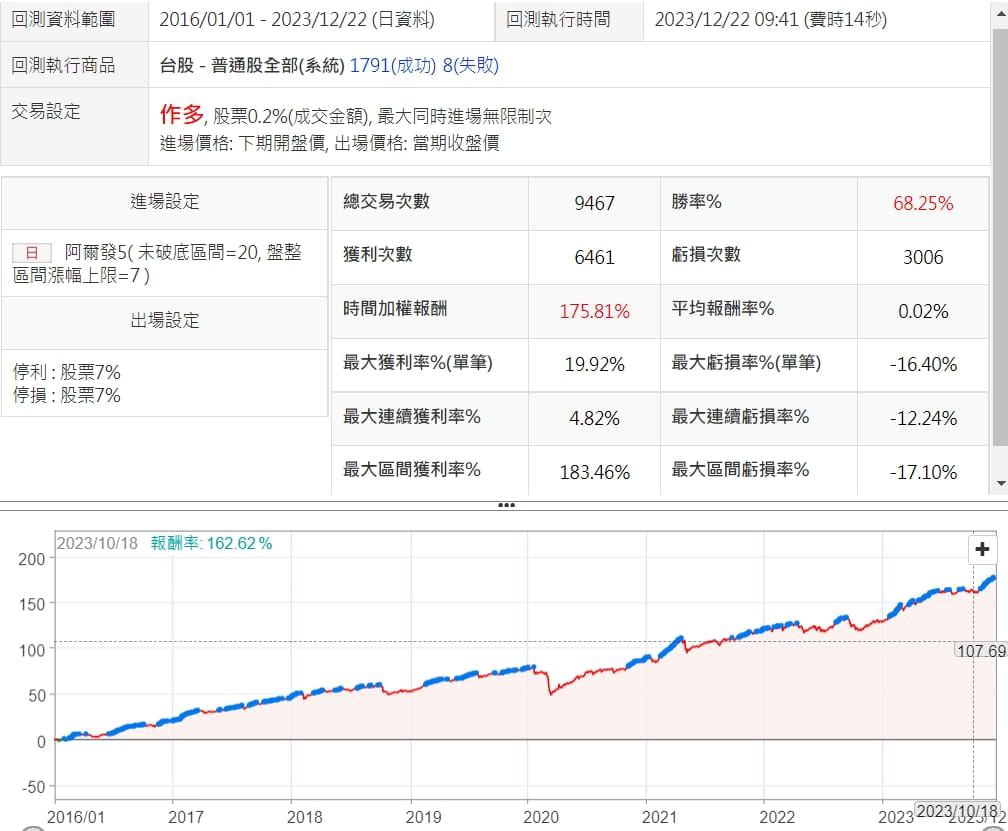Click the 最大區間獲利率% value 183.46%

click(x=594, y=472)
